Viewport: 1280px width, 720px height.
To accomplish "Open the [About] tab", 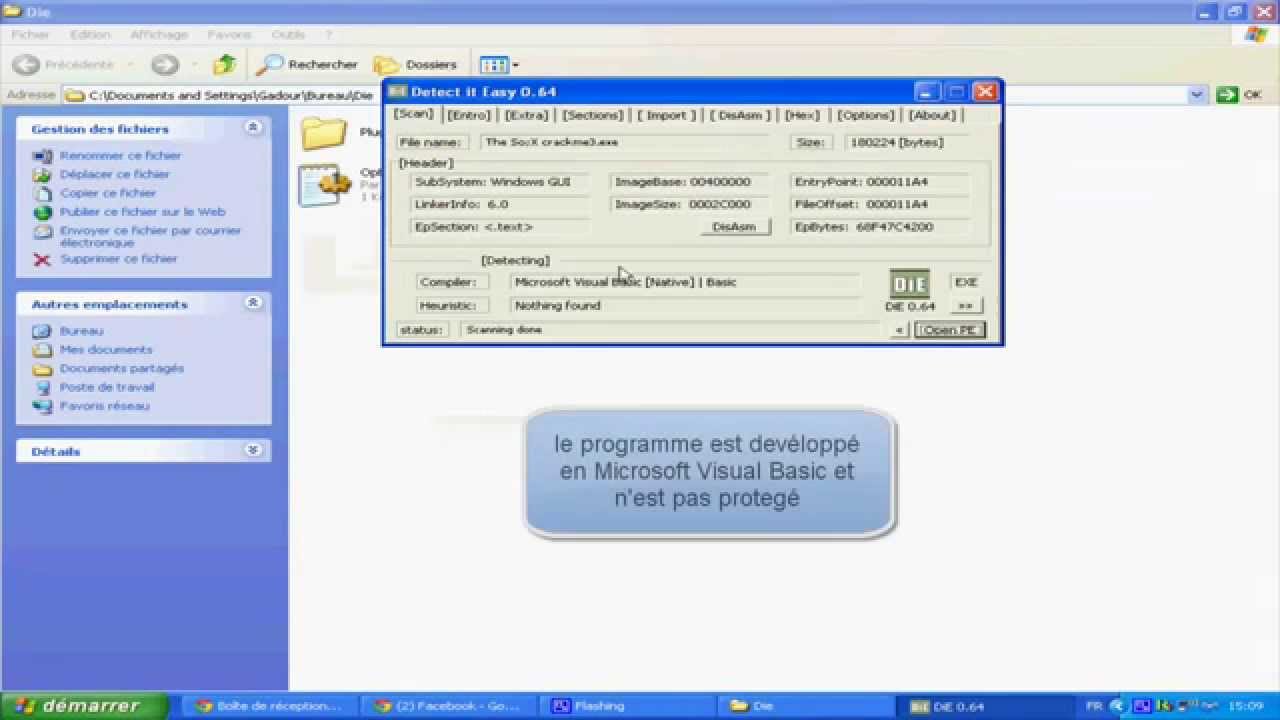I will (932, 115).
